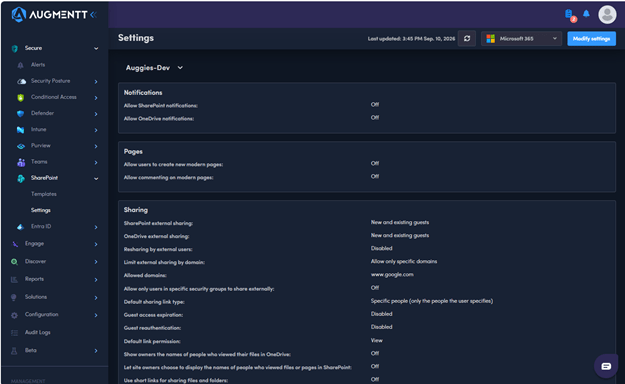Image resolution: width=625 pixels, height=384 pixels.
Task: Select SharePoint Settings menu item
Action: point(41,210)
